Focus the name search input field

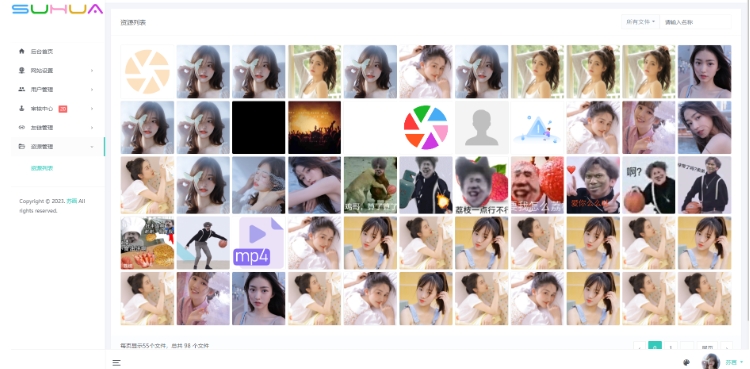(x=695, y=22)
